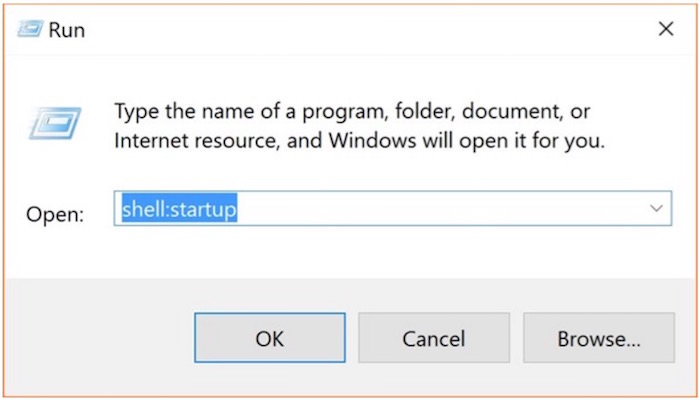Click the small Run icon in title bar
Viewport: 700px width, 401px height.
32,30
